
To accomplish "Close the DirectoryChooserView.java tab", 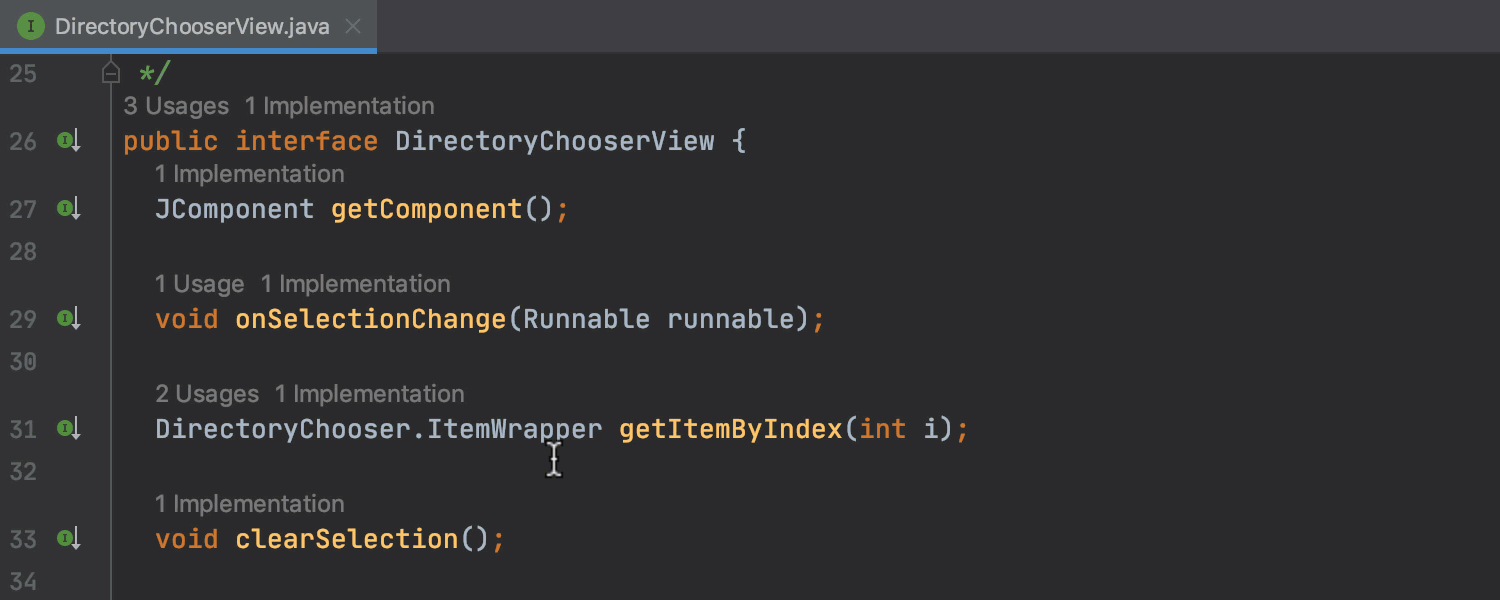I will tap(352, 26).
